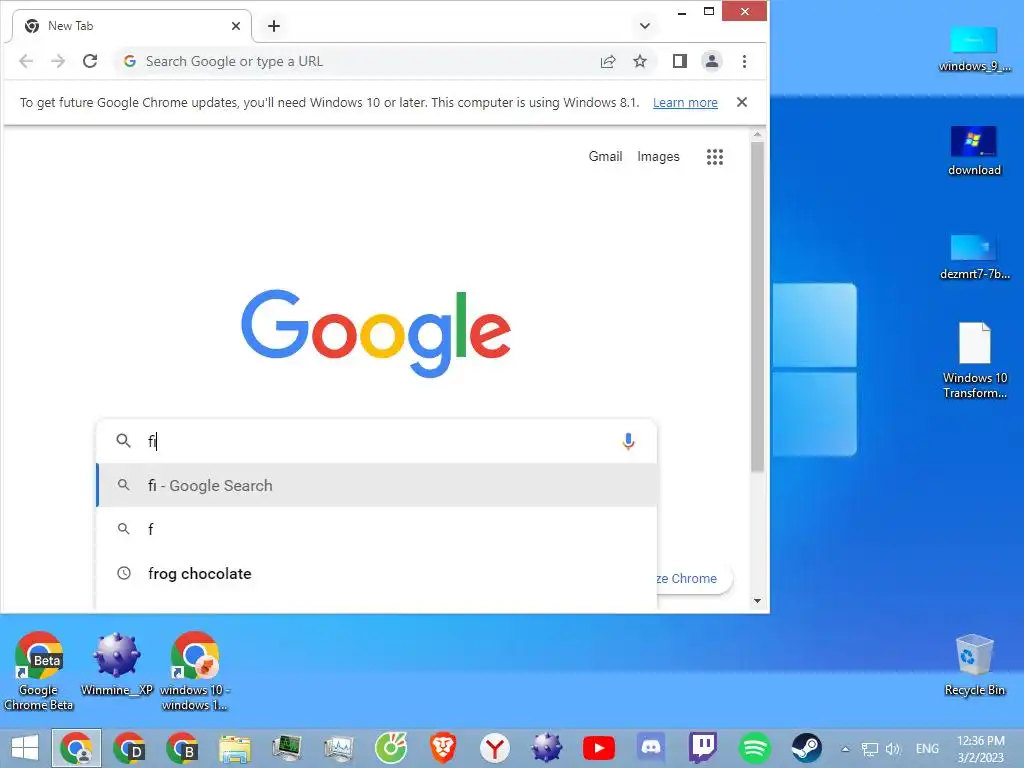1024x768 pixels.
Task: Click the Customize Chrome button
Action: coord(694,579)
